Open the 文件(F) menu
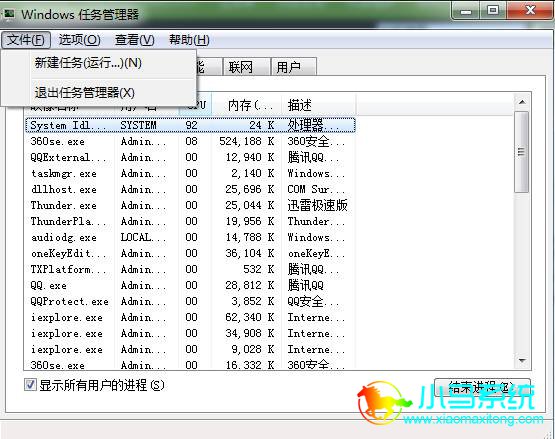Image resolution: width=555 pixels, height=439 pixels. [26, 40]
